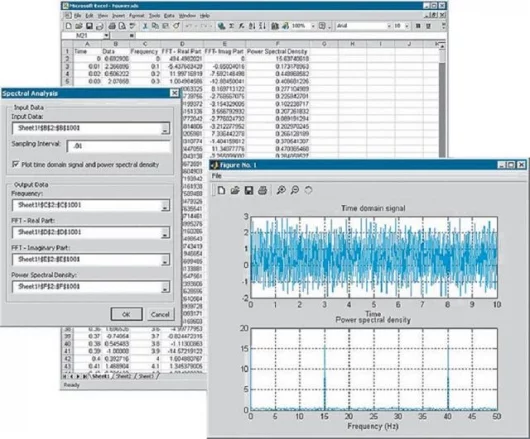The image size is (530, 439).
Task: Click OK in Spectral Analysis dialog
Action: tap(126, 314)
